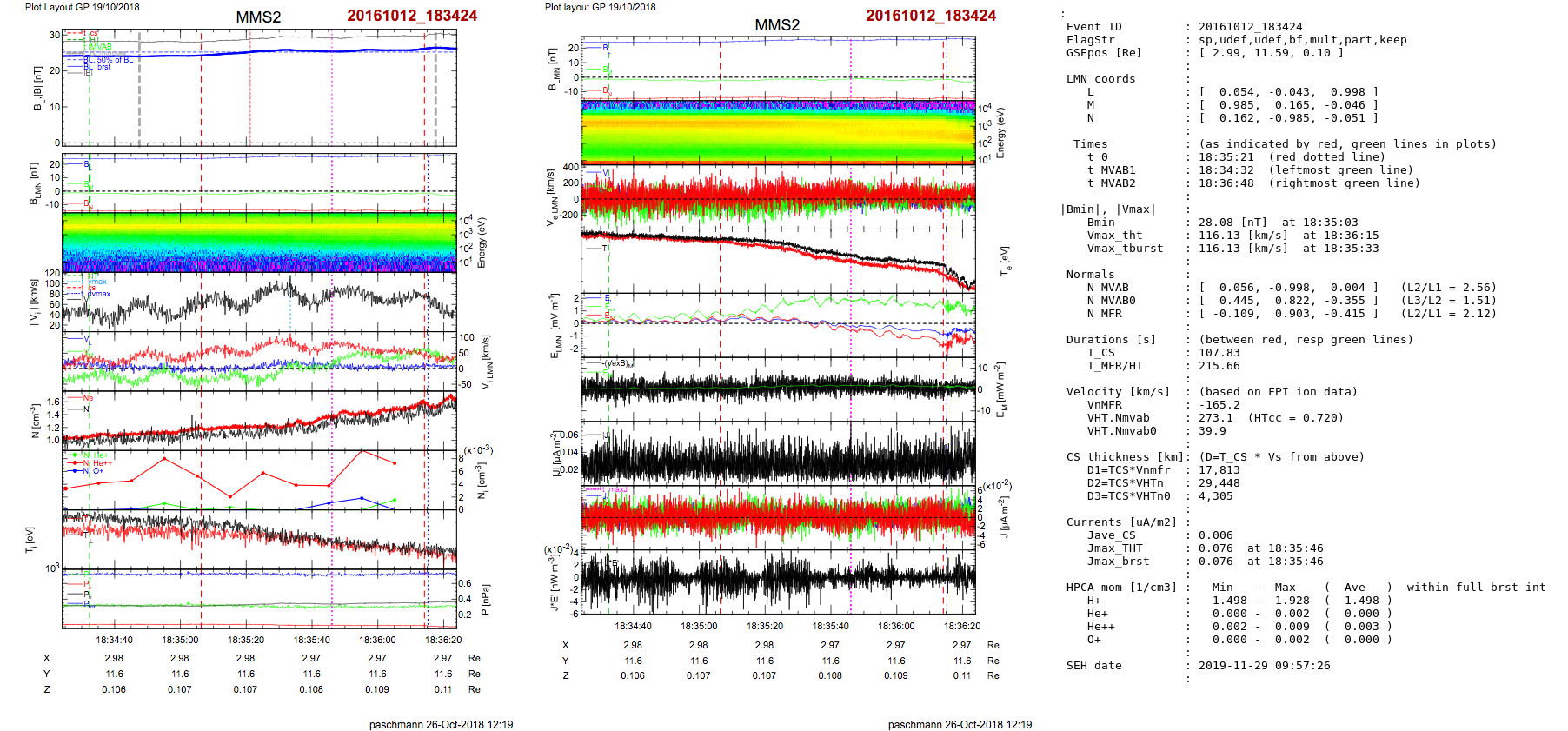Click the MMS2 title above left plot
Image resolution: width=1568 pixels, height=731 pixels.
[x=258, y=17]
